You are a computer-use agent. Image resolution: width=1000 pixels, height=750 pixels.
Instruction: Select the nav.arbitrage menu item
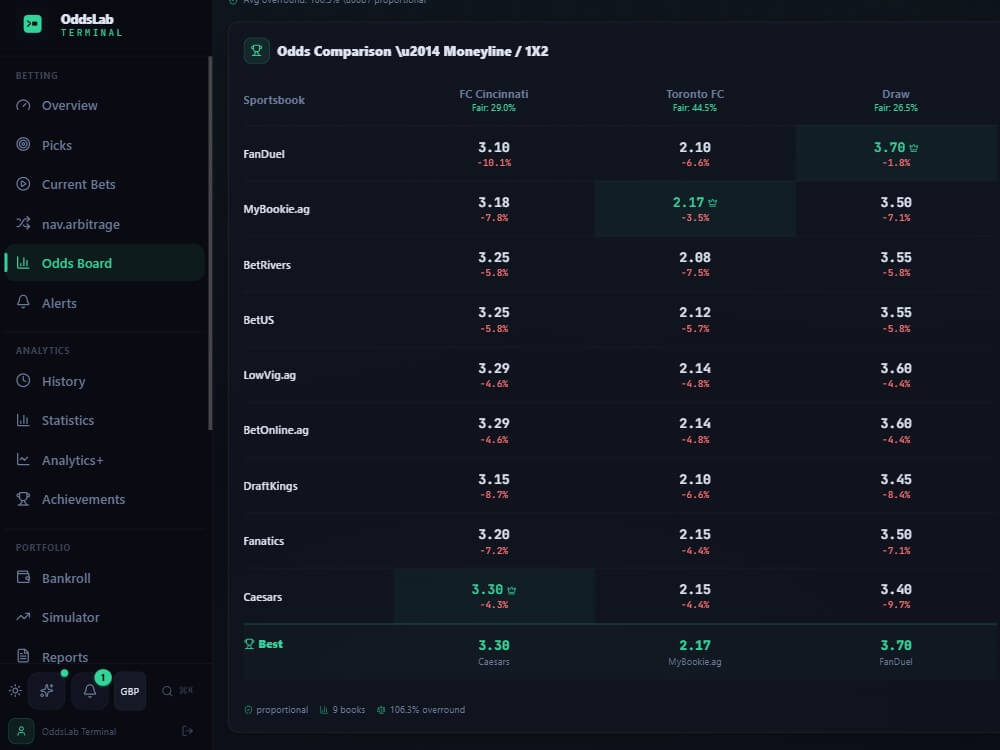[103, 224]
